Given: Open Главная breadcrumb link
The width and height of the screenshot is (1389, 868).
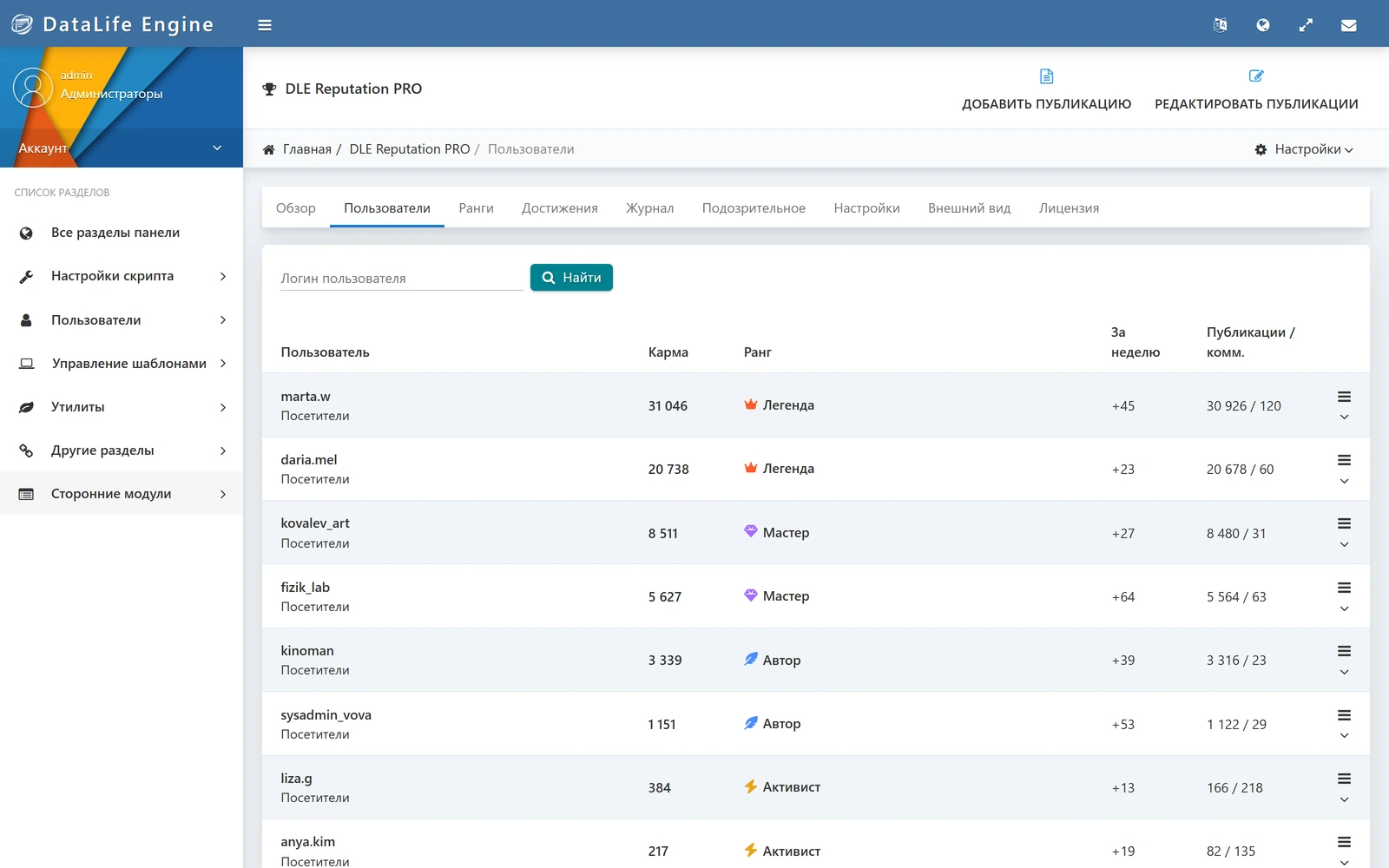Looking at the screenshot, I should (307, 149).
